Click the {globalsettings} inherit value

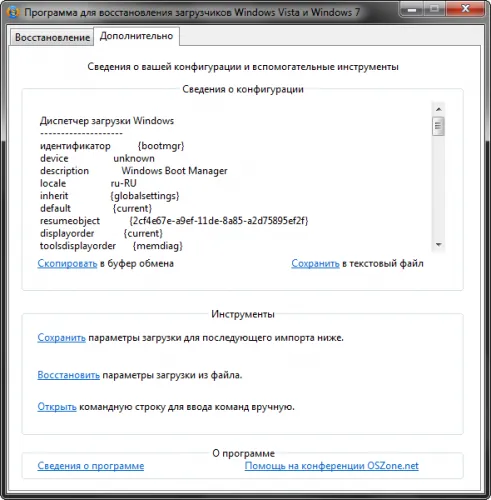145,196
